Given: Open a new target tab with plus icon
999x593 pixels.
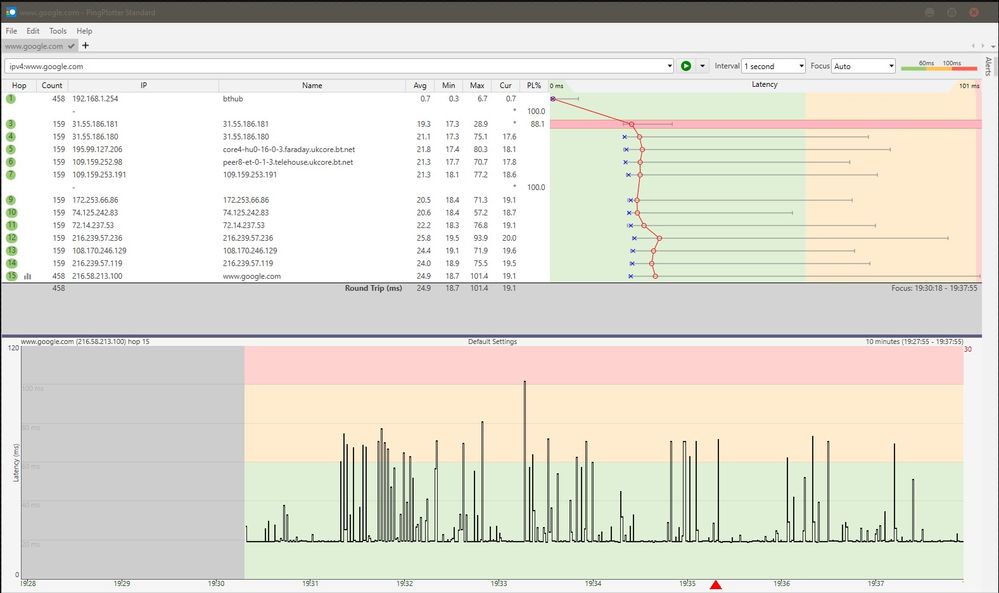Looking at the screenshot, I should (x=85, y=46).
